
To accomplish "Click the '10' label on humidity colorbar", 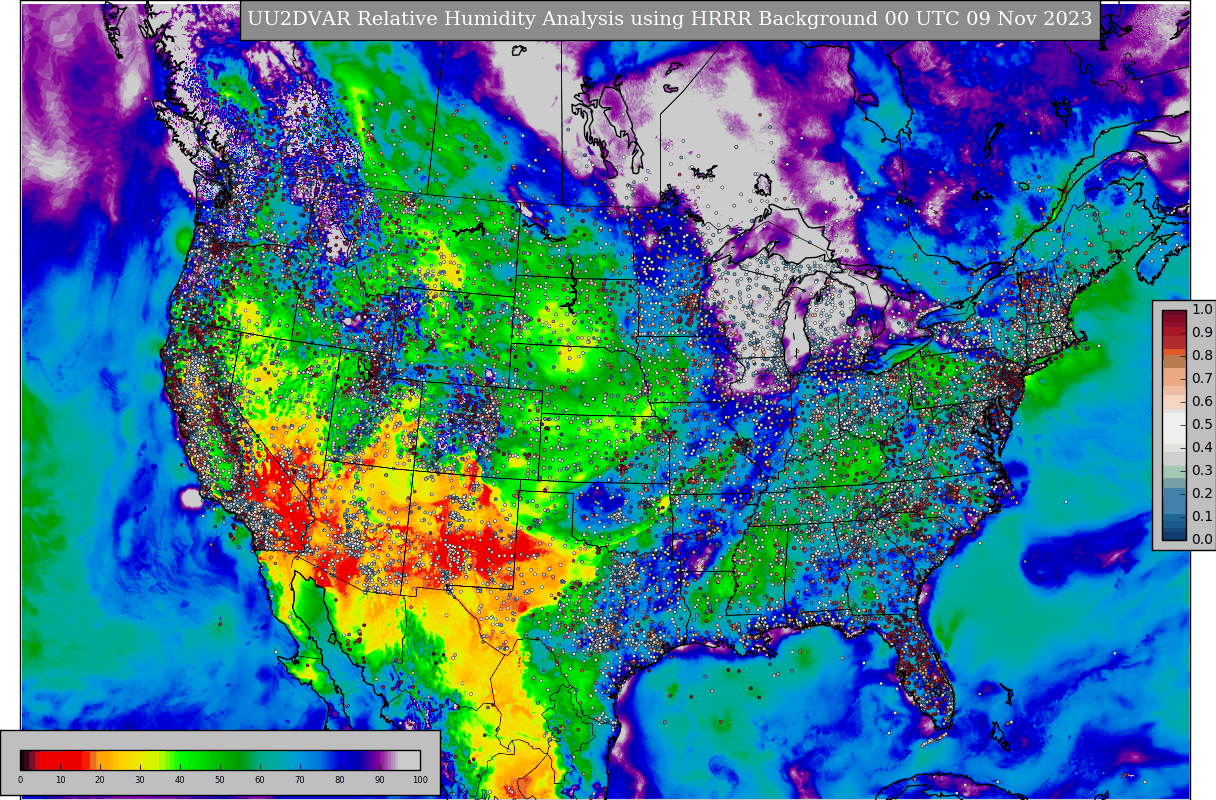I will [60, 780].
